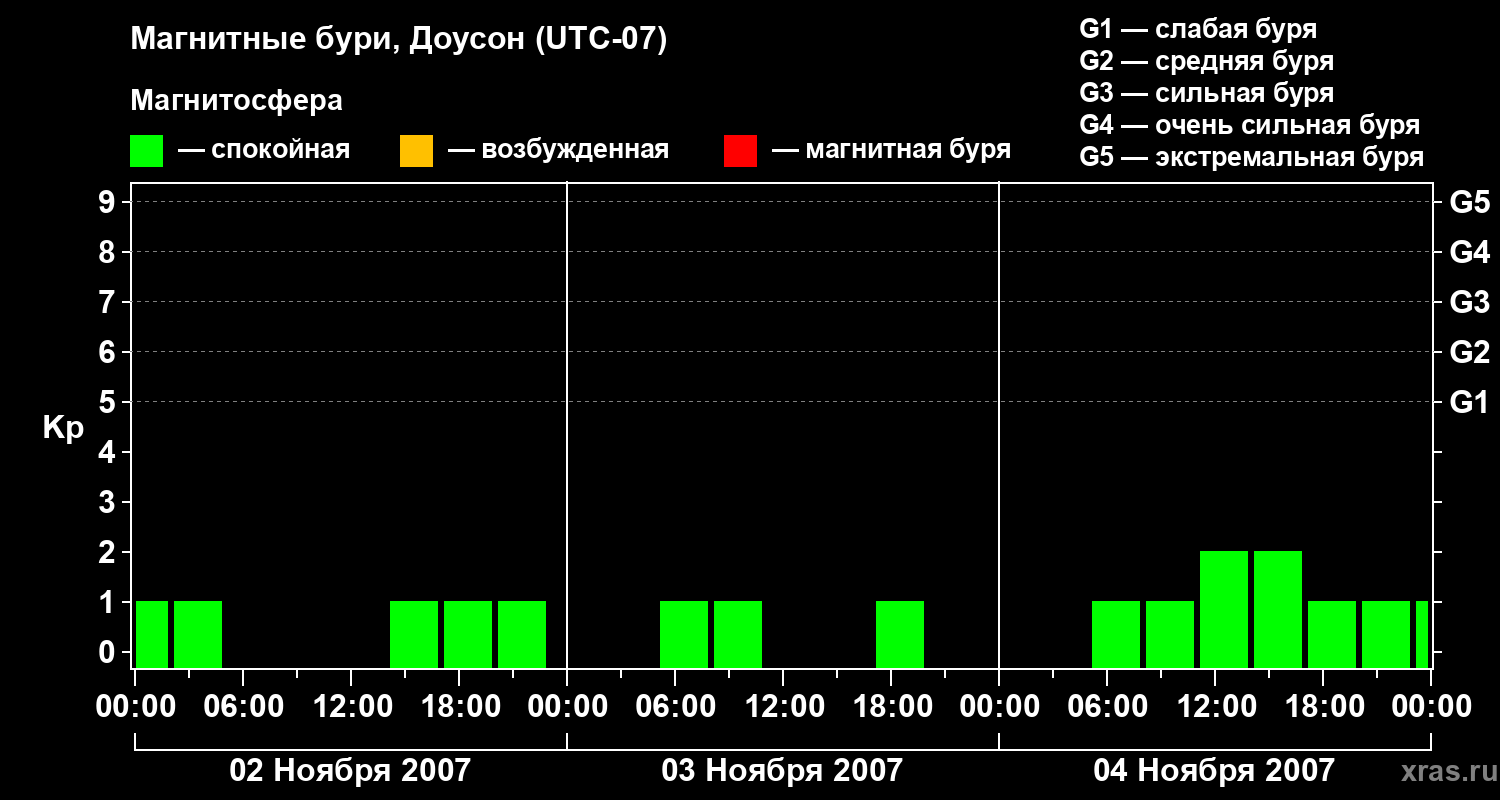This screenshot has height=800, width=1500.
Task: Click the Kp 2 bar starting 12:00 on 04 Ноября
Action: tap(1224, 609)
